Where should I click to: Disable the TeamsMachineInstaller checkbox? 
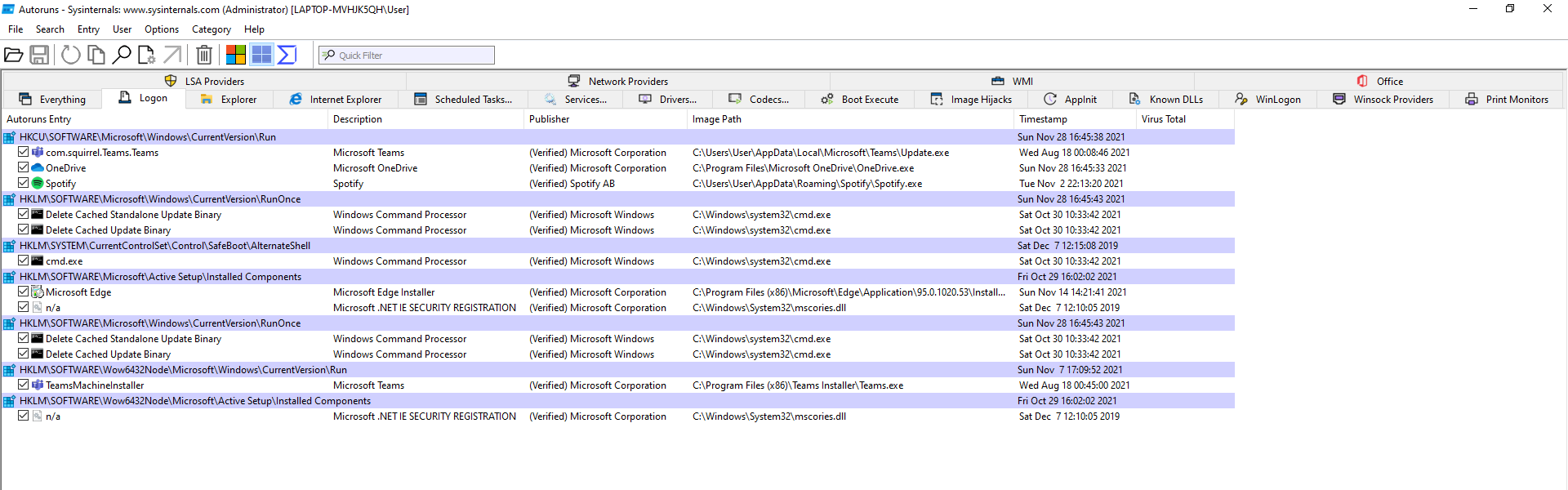[x=24, y=385]
